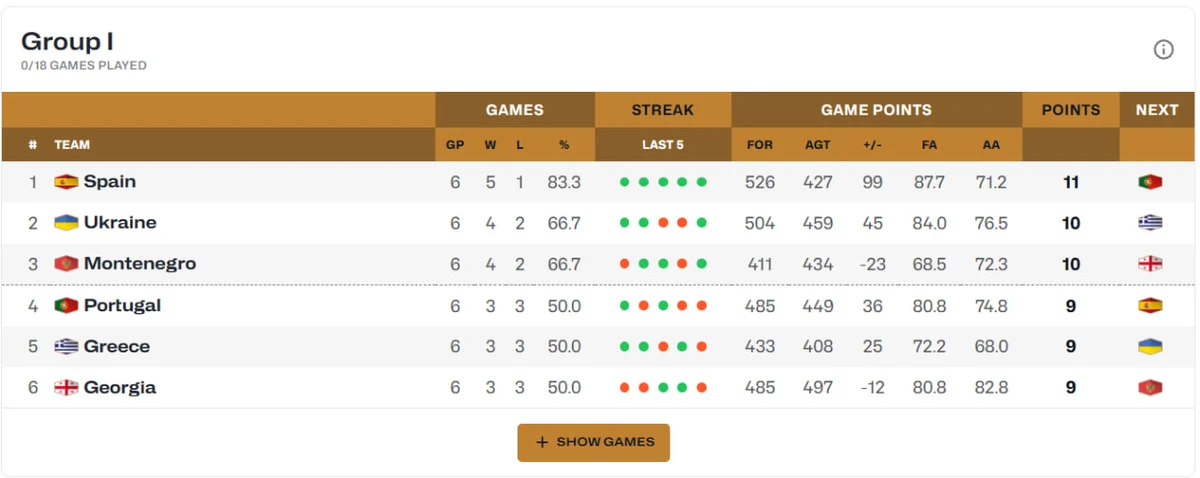Screen dimensions: 1200x478
Task: Click Spain's last-five streak dots
Action: [x=663, y=182]
